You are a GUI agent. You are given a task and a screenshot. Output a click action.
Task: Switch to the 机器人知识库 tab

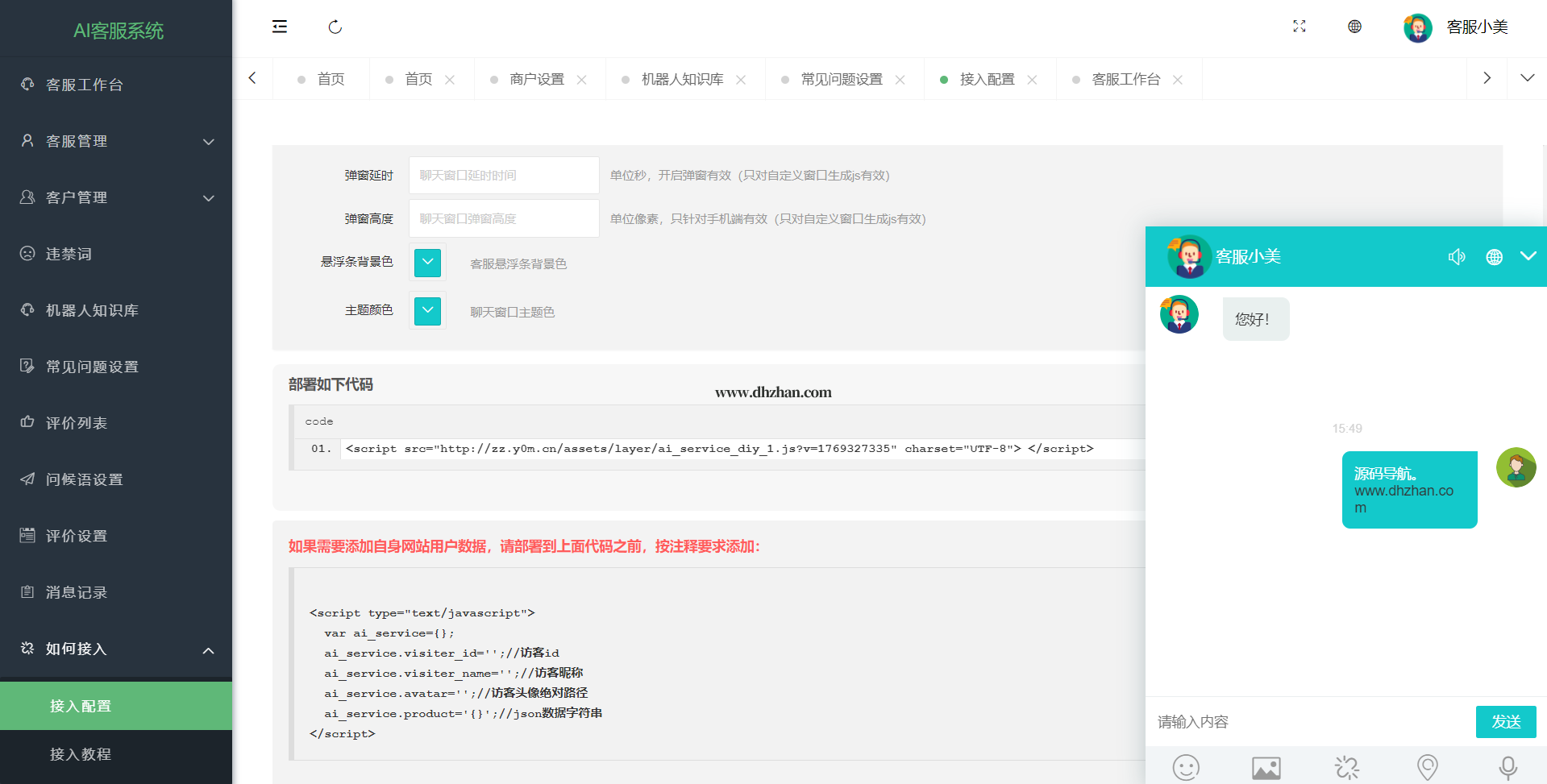click(x=682, y=80)
